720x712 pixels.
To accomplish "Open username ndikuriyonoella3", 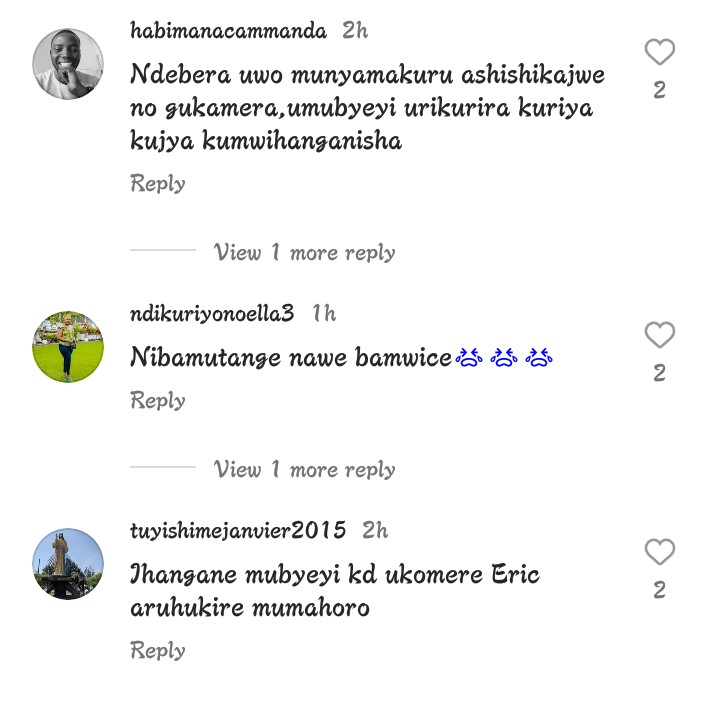I will 212,314.
